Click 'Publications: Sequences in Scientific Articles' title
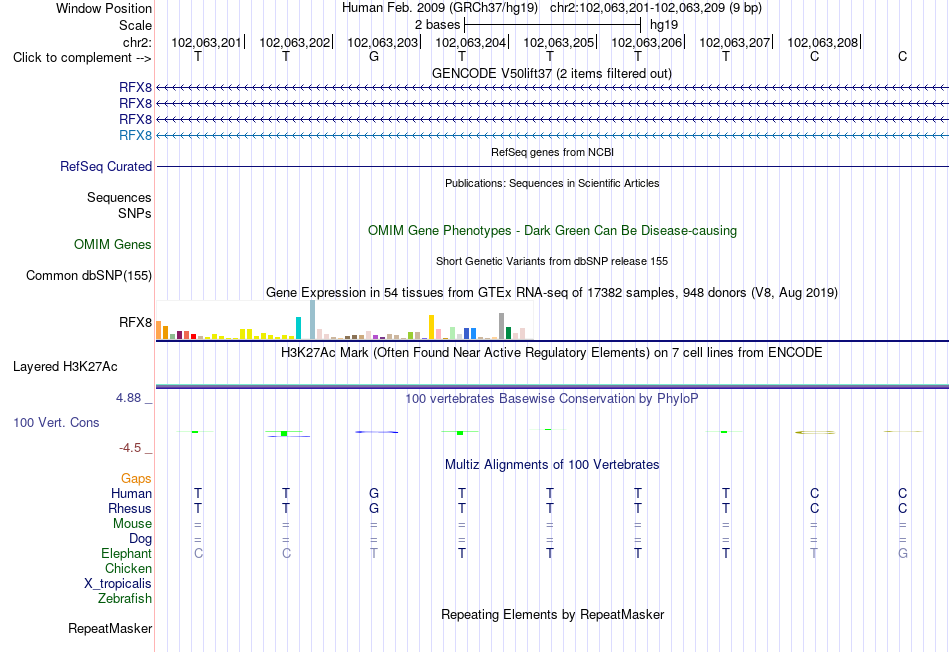This screenshot has height=652, width=950. pyautogui.click(x=552, y=183)
